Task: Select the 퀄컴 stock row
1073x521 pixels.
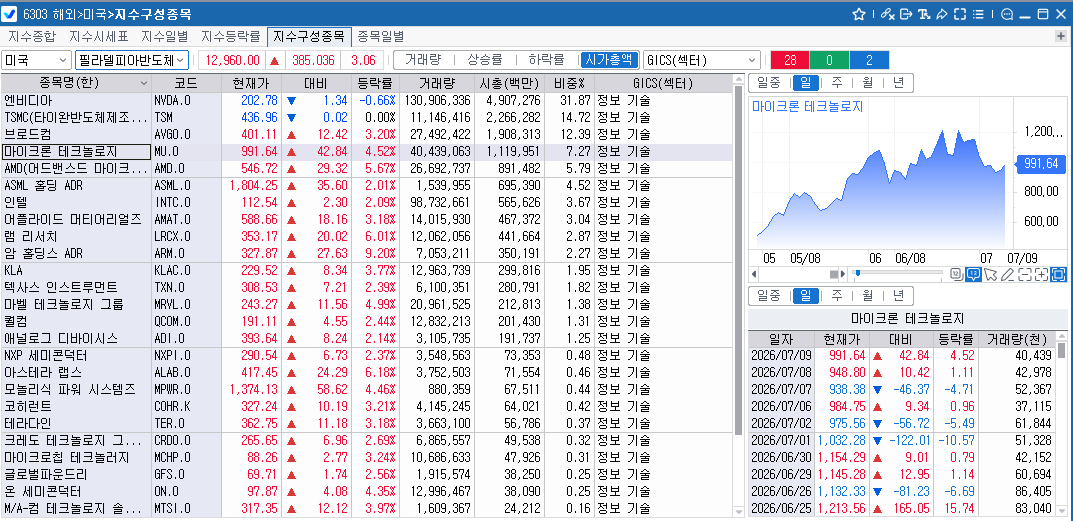Action: pos(366,321)
